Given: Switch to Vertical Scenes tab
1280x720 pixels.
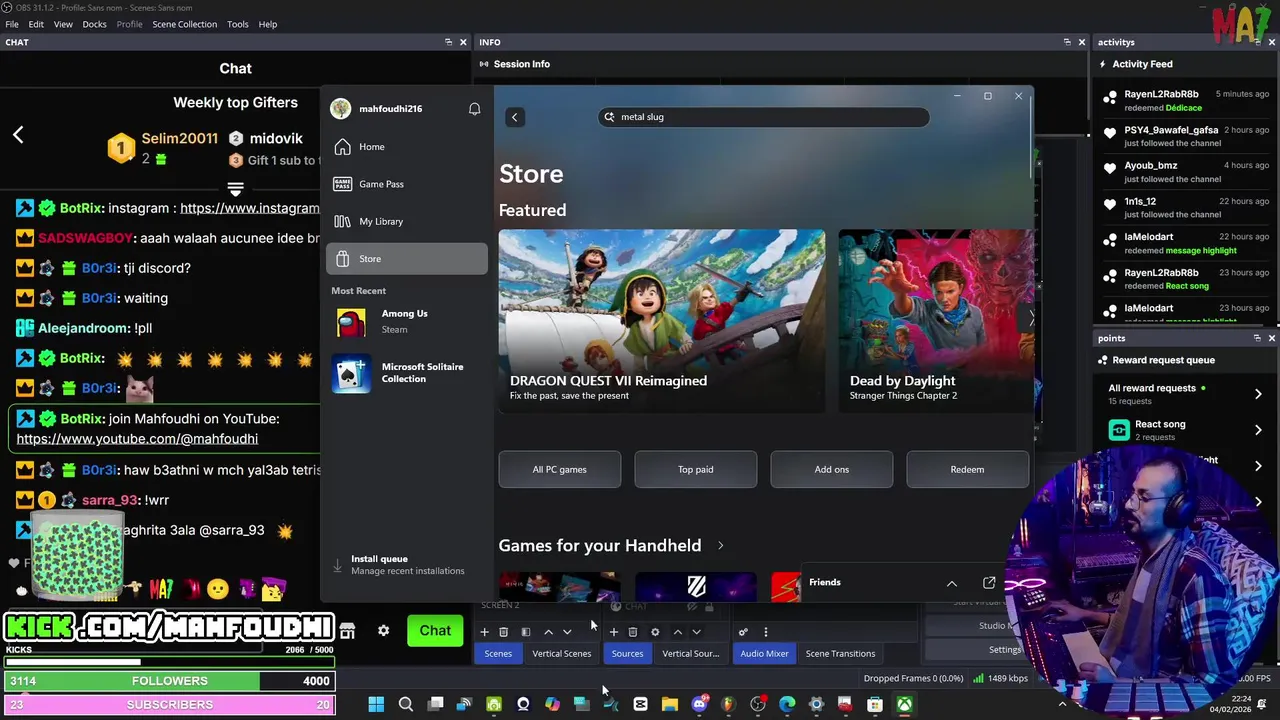Looking at the screenshot, I should 561,654.
